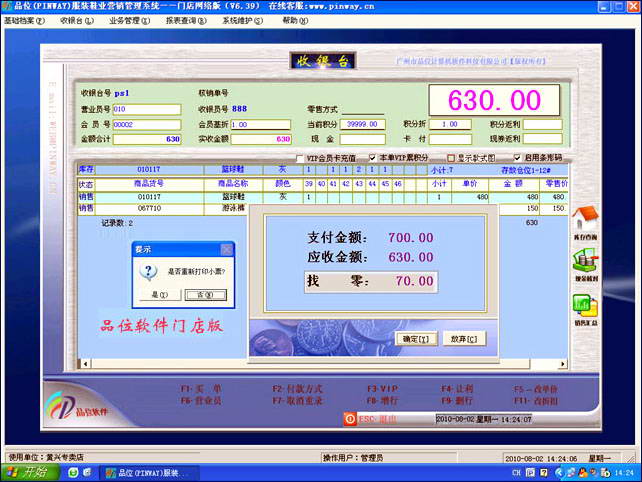Click the 会员基折 input field

point(261,124)
